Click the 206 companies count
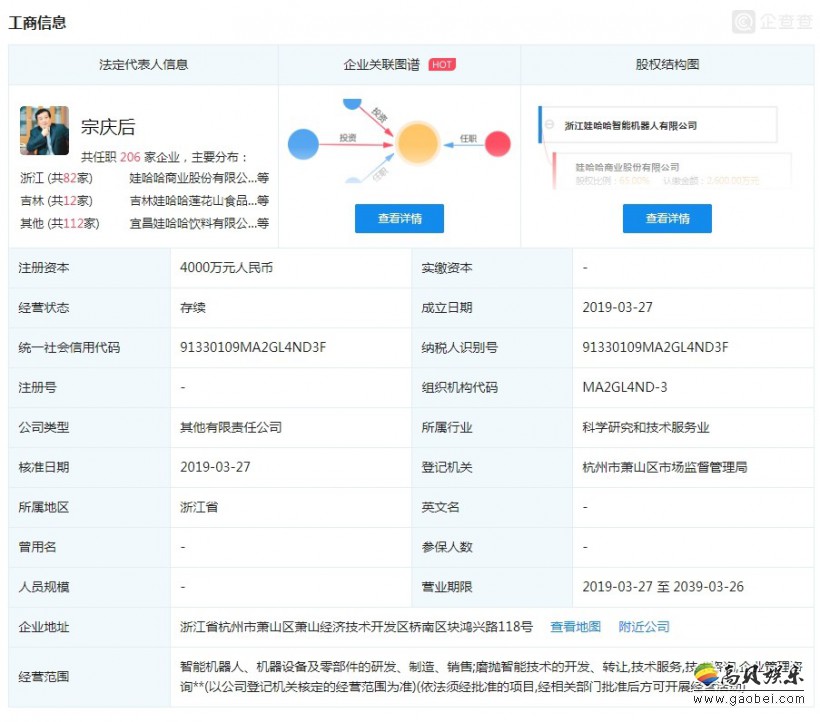The height and width of the screenshot is (722, 820). click(130, 157)
